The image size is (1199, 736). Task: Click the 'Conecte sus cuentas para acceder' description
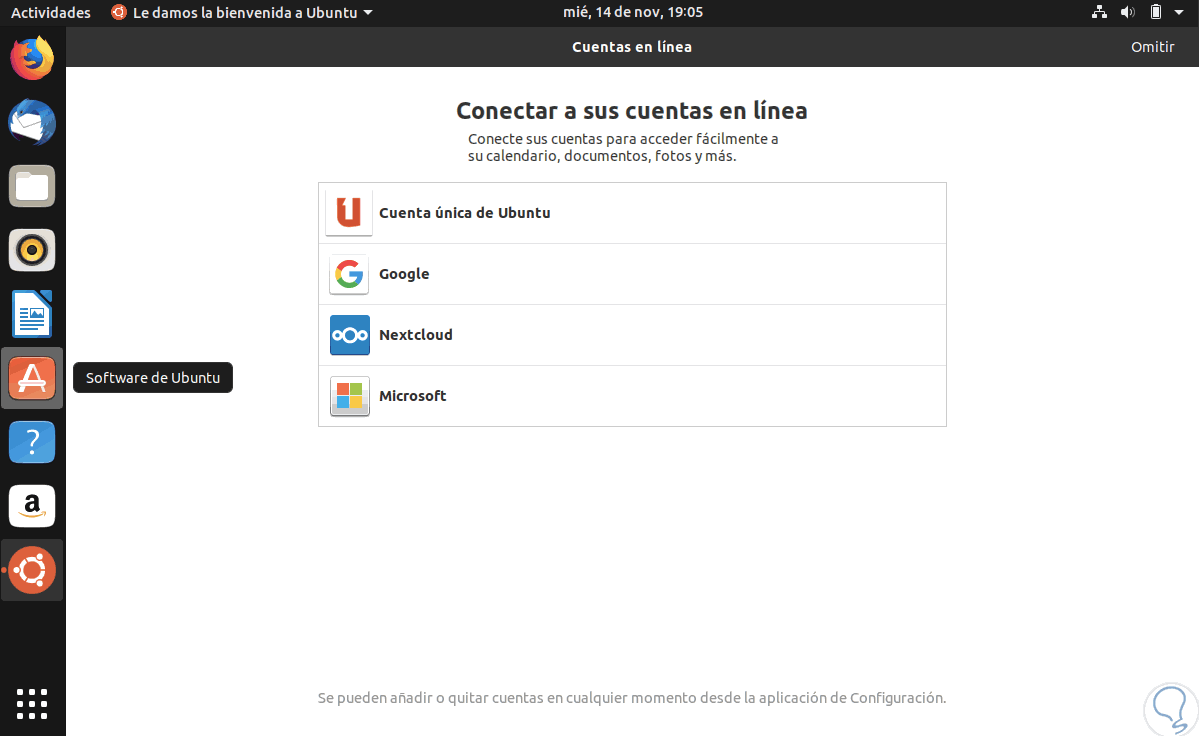click(x=623, y=148)
